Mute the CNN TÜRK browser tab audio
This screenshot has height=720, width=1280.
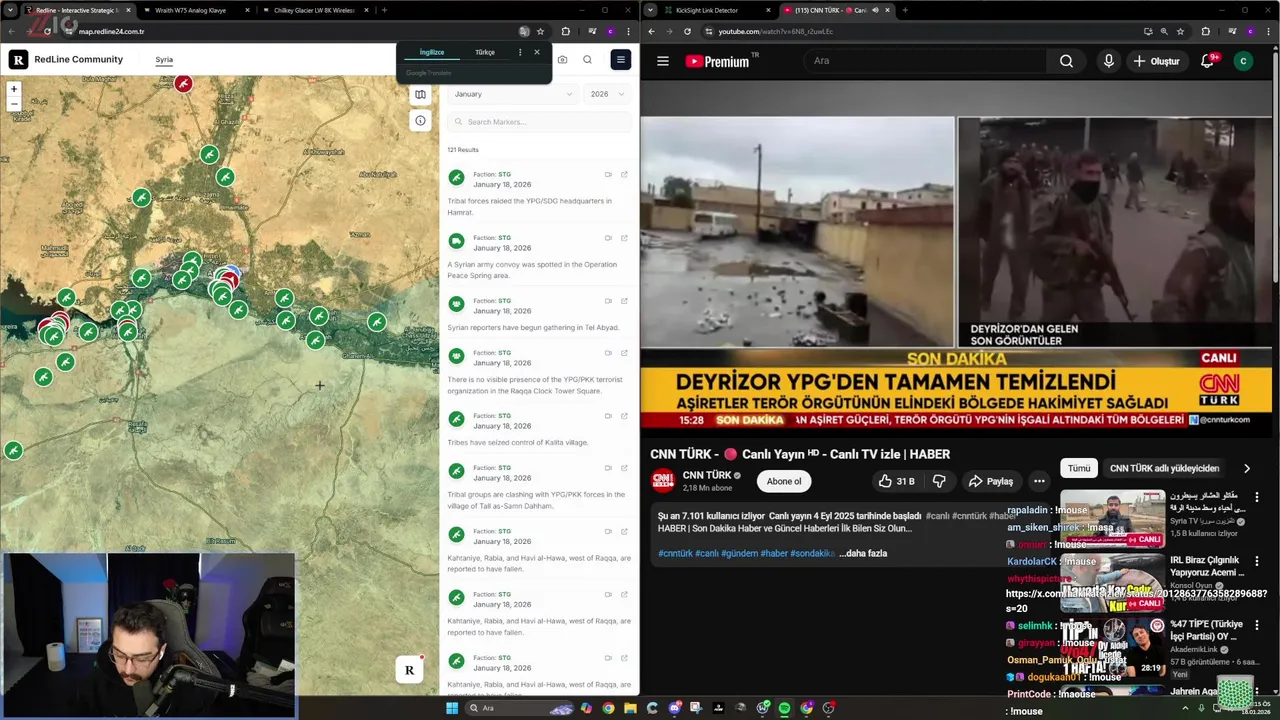pyautogui.click(x=875, y=10)
